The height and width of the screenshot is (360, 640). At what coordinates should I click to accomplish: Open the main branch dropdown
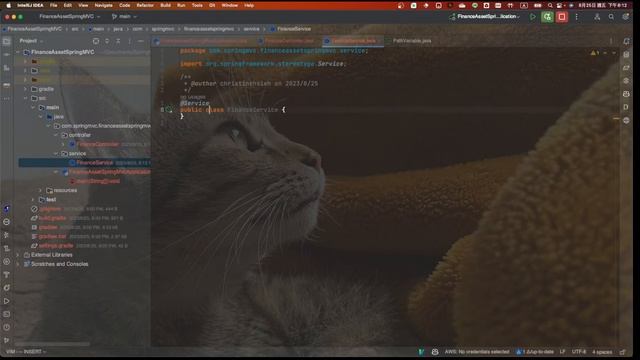tap(124, 17)
